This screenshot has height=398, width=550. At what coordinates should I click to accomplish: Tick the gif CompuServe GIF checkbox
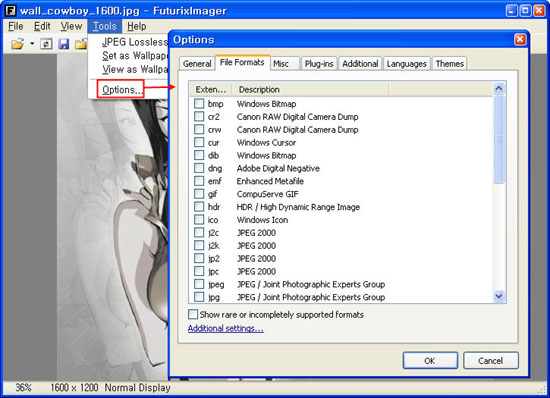tap(199, 194)
